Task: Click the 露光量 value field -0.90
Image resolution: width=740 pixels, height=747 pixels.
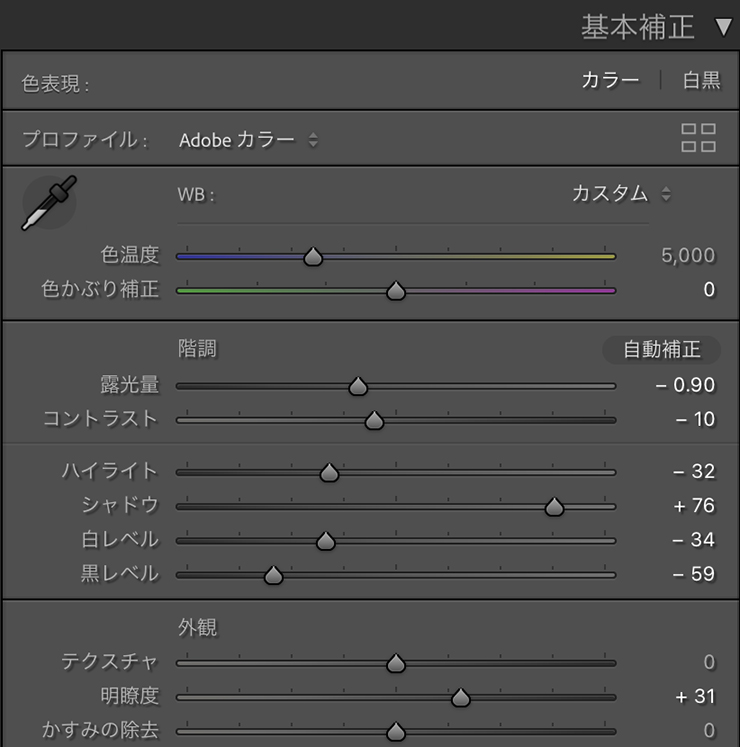Action: point(685,385)
